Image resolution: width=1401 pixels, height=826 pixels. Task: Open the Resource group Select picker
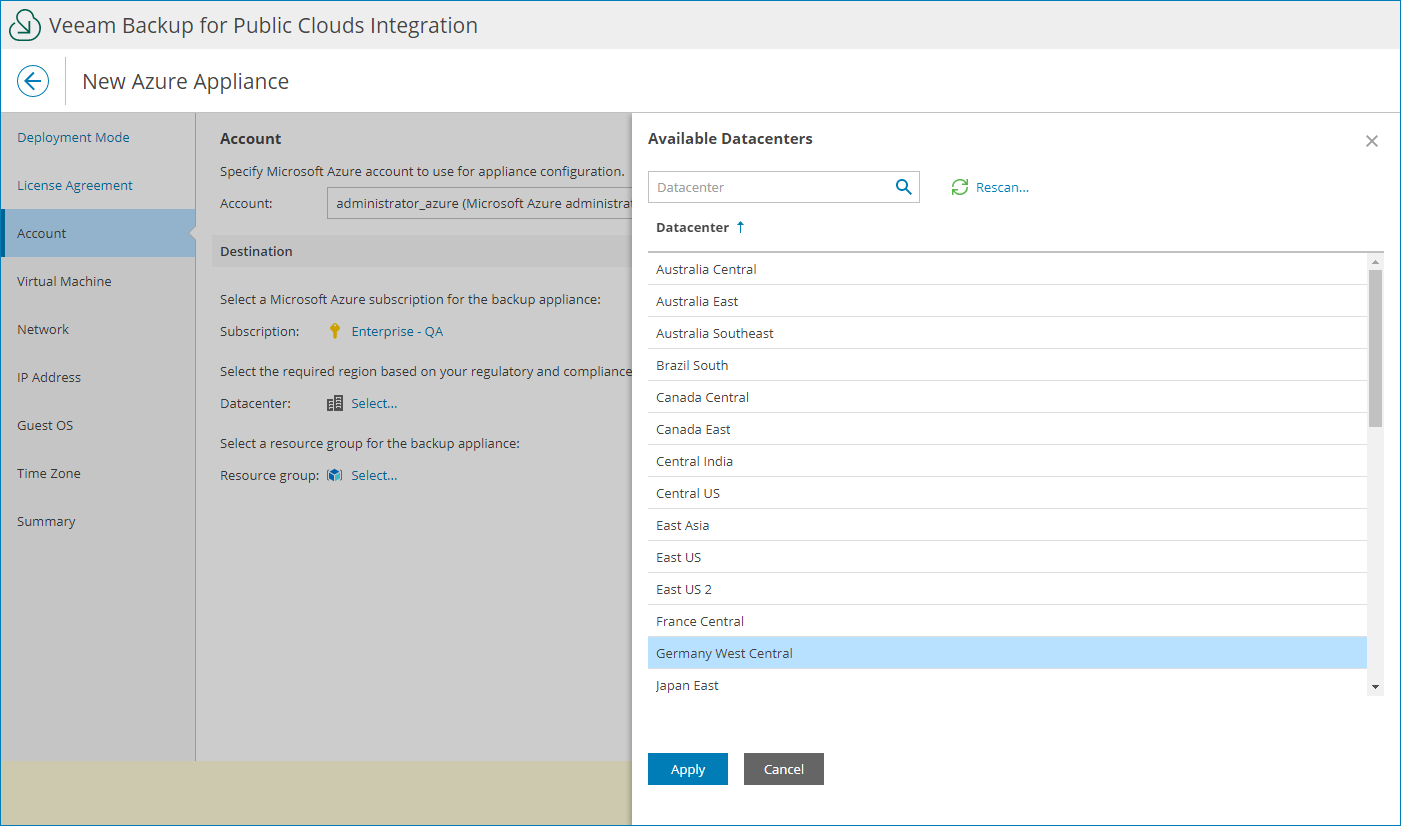click(x=374, y=475)
